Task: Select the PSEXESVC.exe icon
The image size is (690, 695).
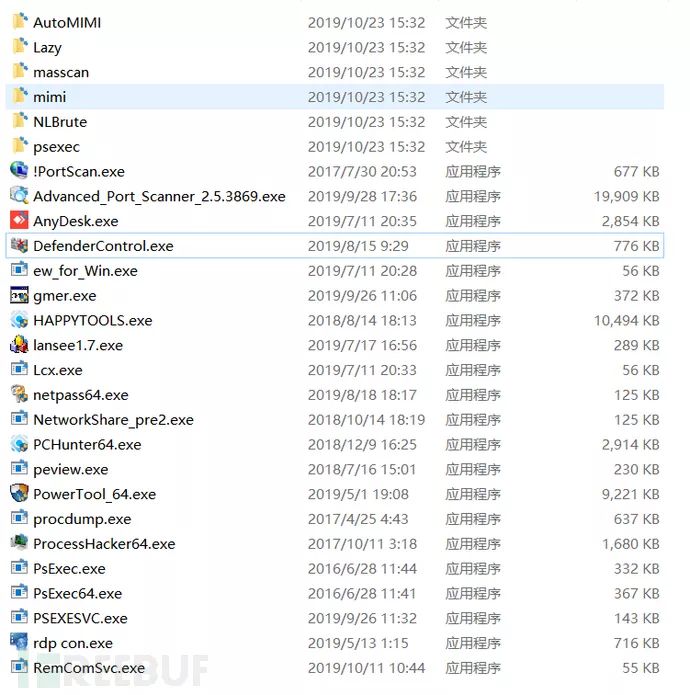Action: click(19, 617)
